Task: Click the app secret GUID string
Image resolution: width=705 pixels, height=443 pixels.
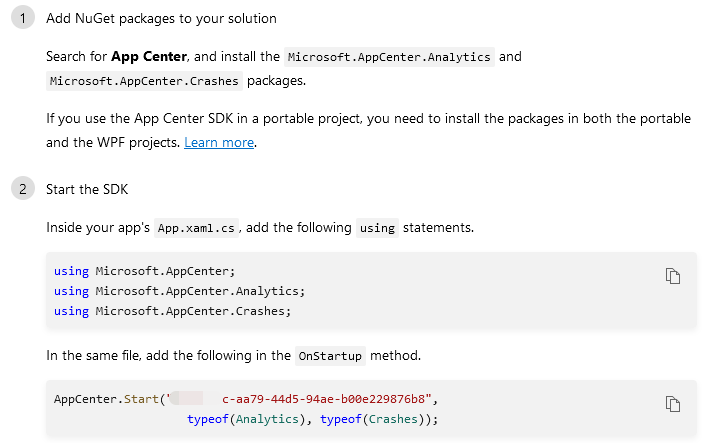Action: [299, 399]
